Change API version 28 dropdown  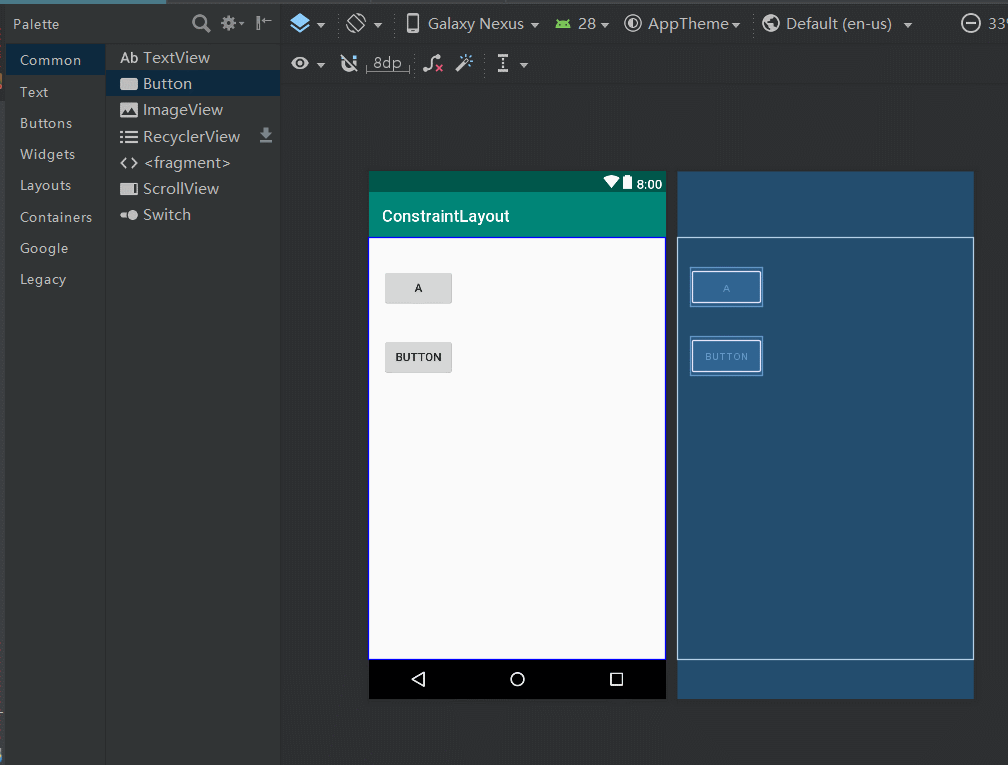click(x=582, y=24)
